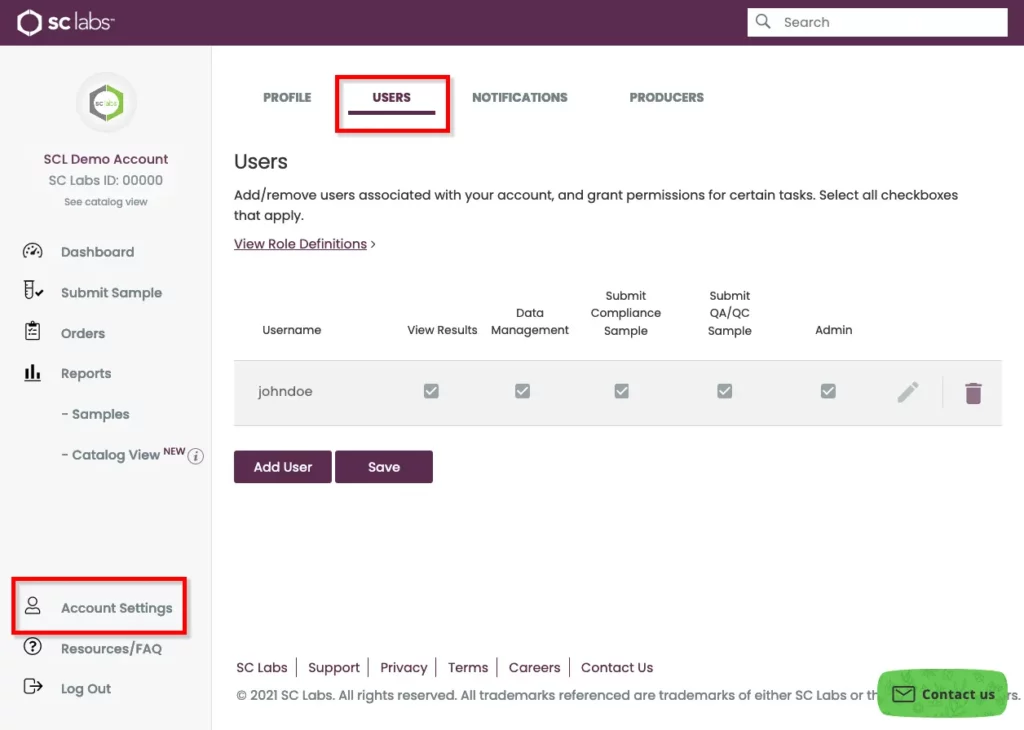
Task: Expand View Role Definitions
Action: coord(303,244)
